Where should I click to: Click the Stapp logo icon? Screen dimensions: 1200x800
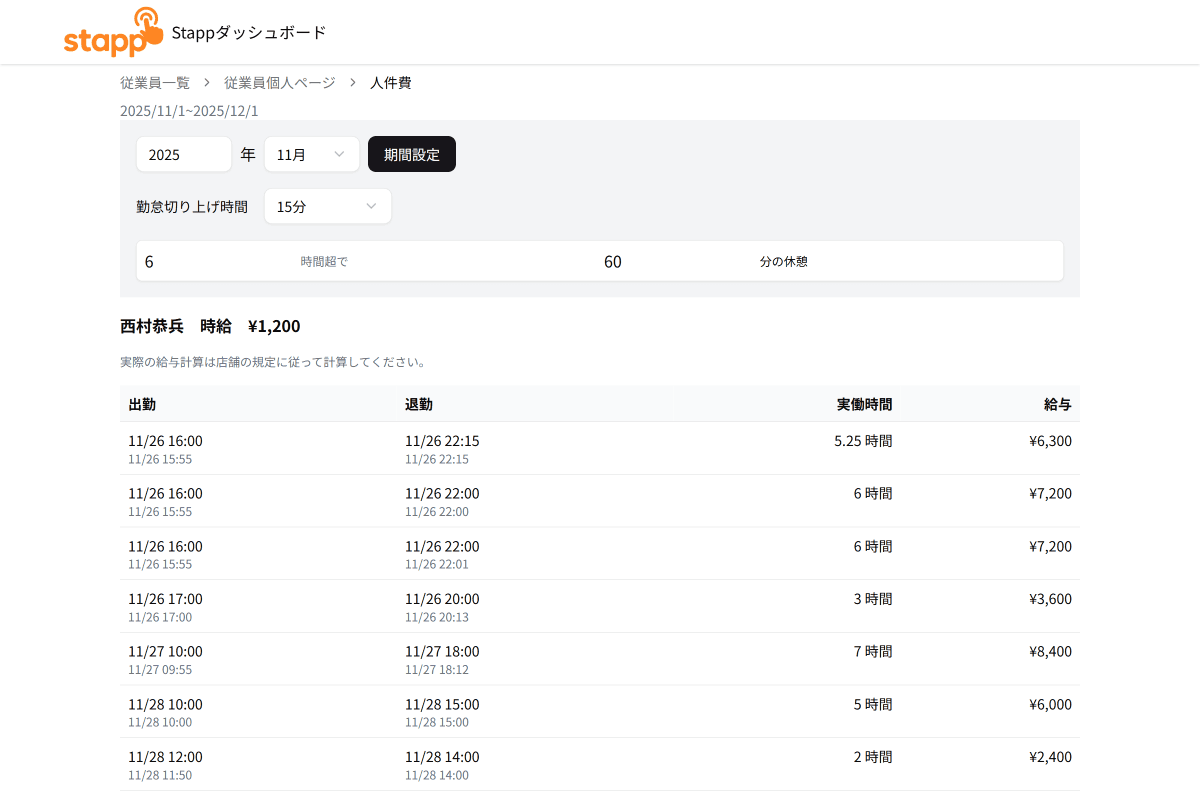click(112, 32)
